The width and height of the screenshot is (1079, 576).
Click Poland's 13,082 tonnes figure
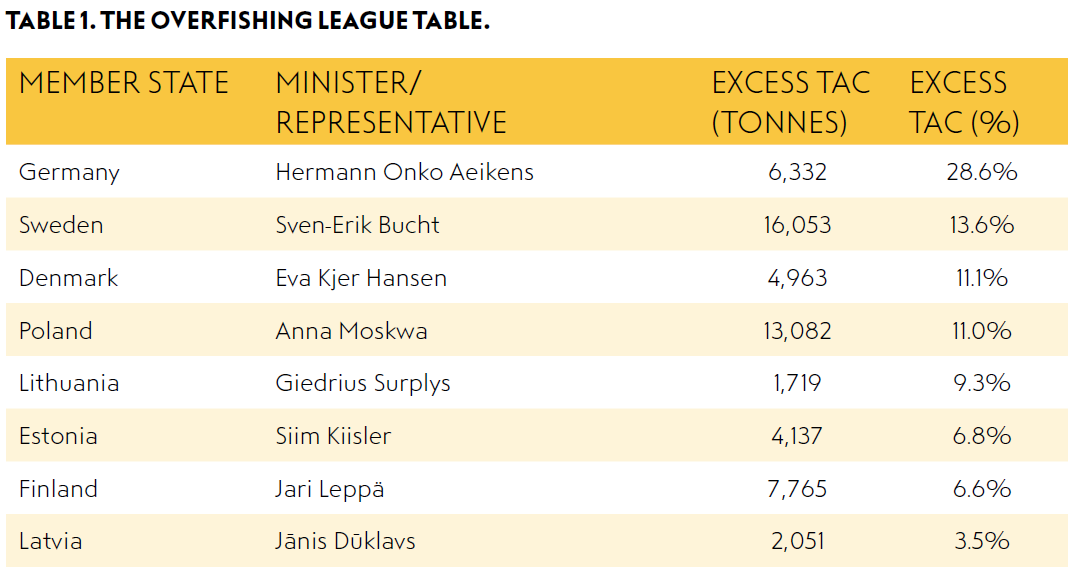[797, 331]
